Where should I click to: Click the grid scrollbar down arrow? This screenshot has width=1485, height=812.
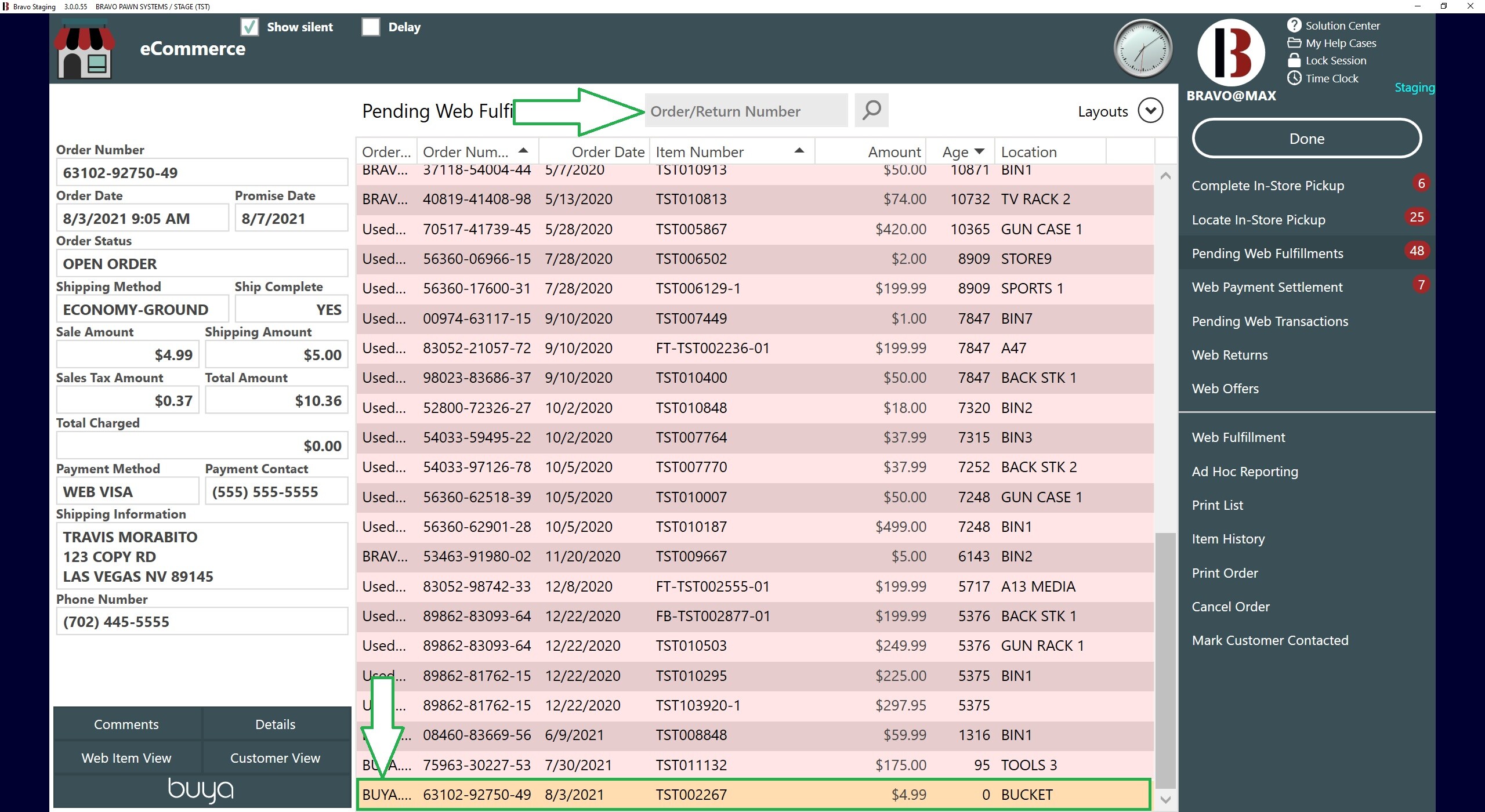click(x=1165, y=800)
